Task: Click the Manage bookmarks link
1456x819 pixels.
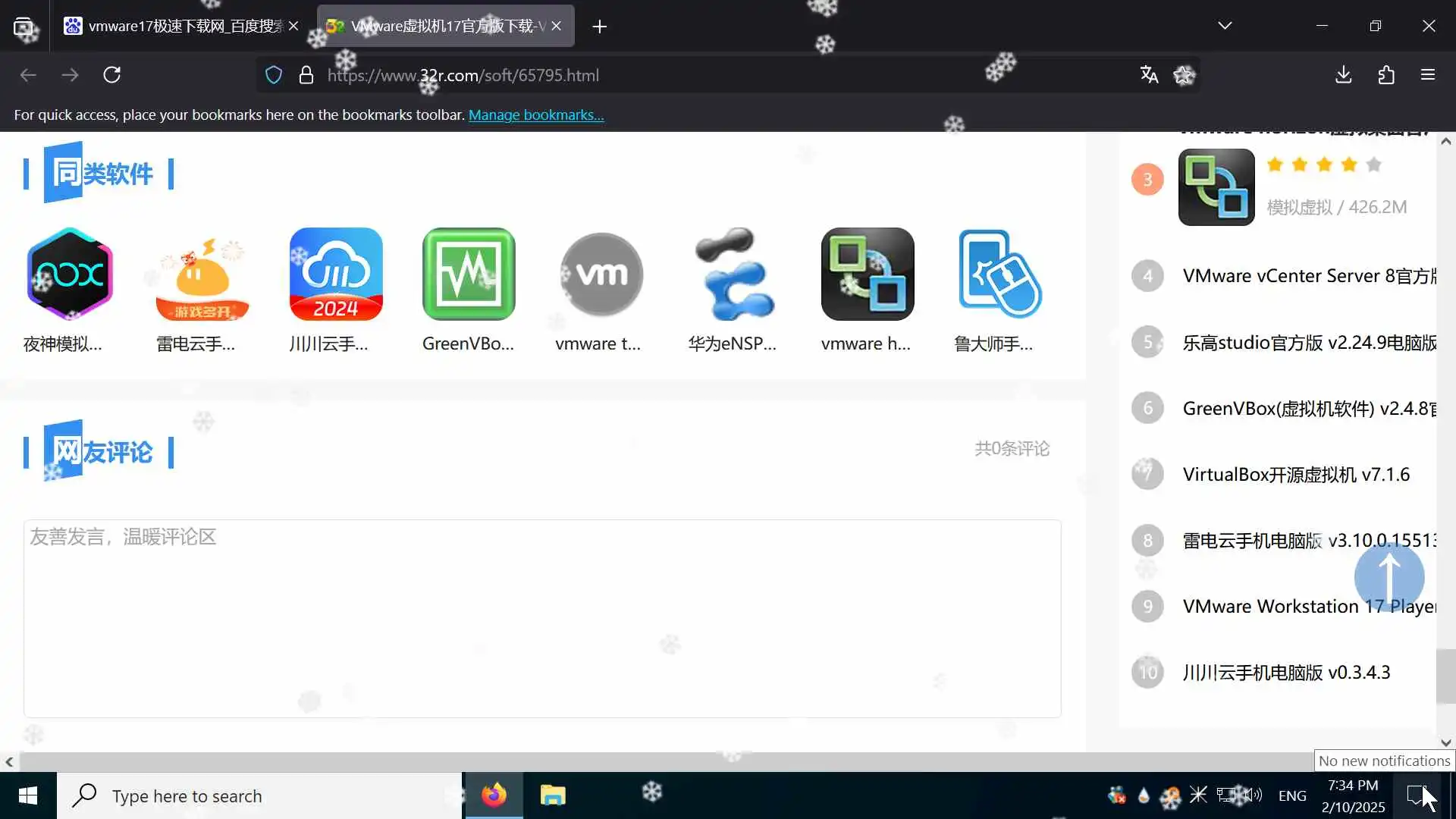Action: pos(535,115)
